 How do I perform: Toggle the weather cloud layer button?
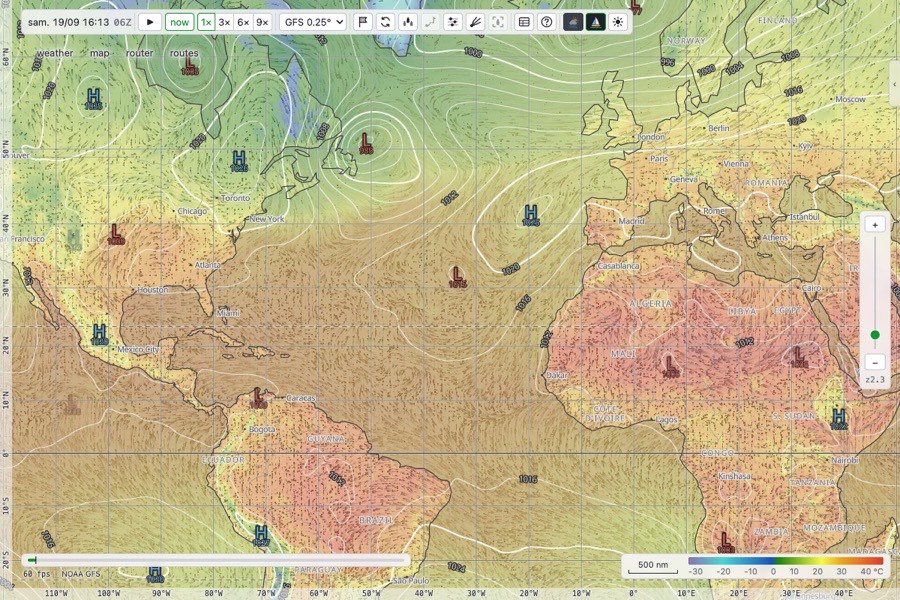point(573,22)
